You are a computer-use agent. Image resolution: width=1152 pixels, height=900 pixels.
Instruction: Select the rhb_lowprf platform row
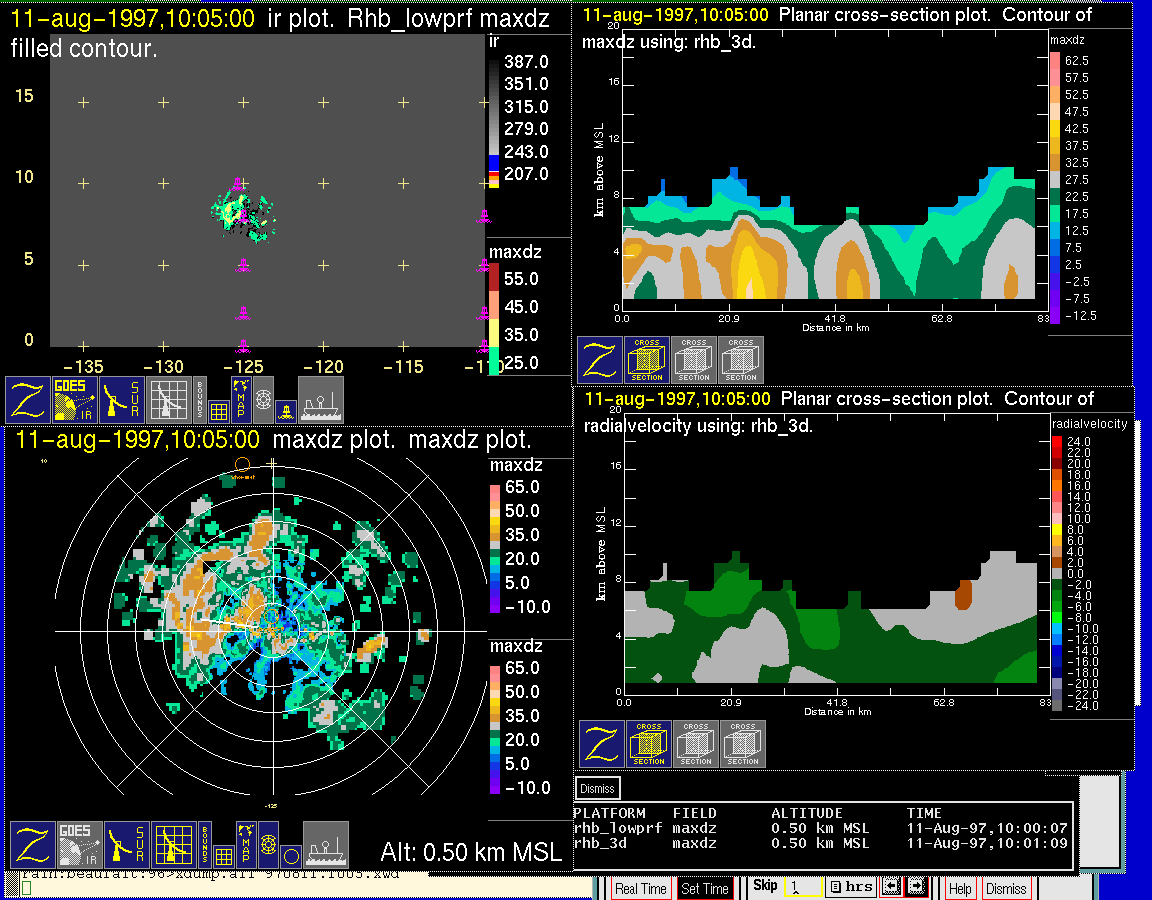click(820, 828)
